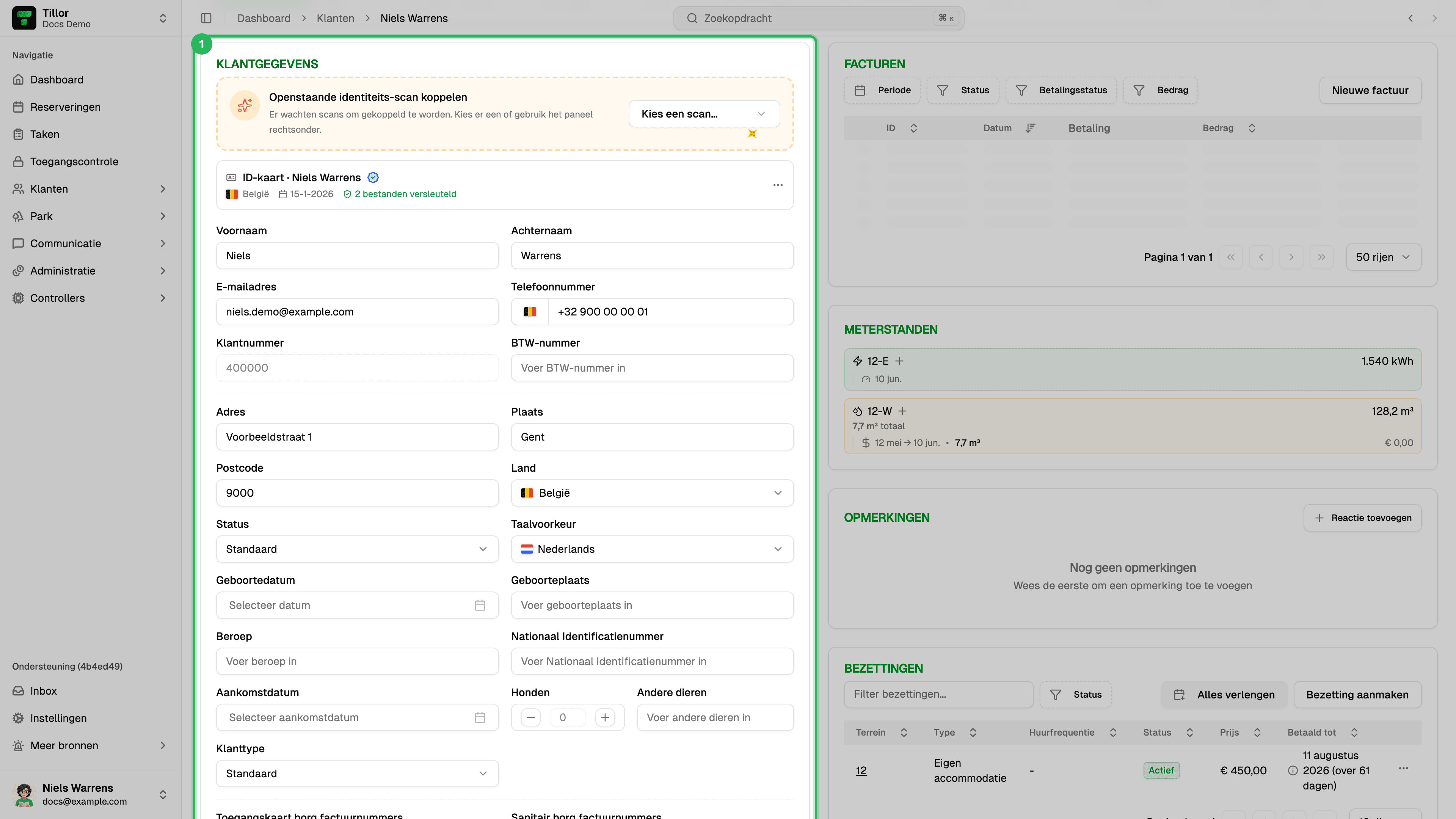This screenshot has height=819, width=1456.
Task: Filter invoices by Betalingsstatus
Action: pos(1061,90)
